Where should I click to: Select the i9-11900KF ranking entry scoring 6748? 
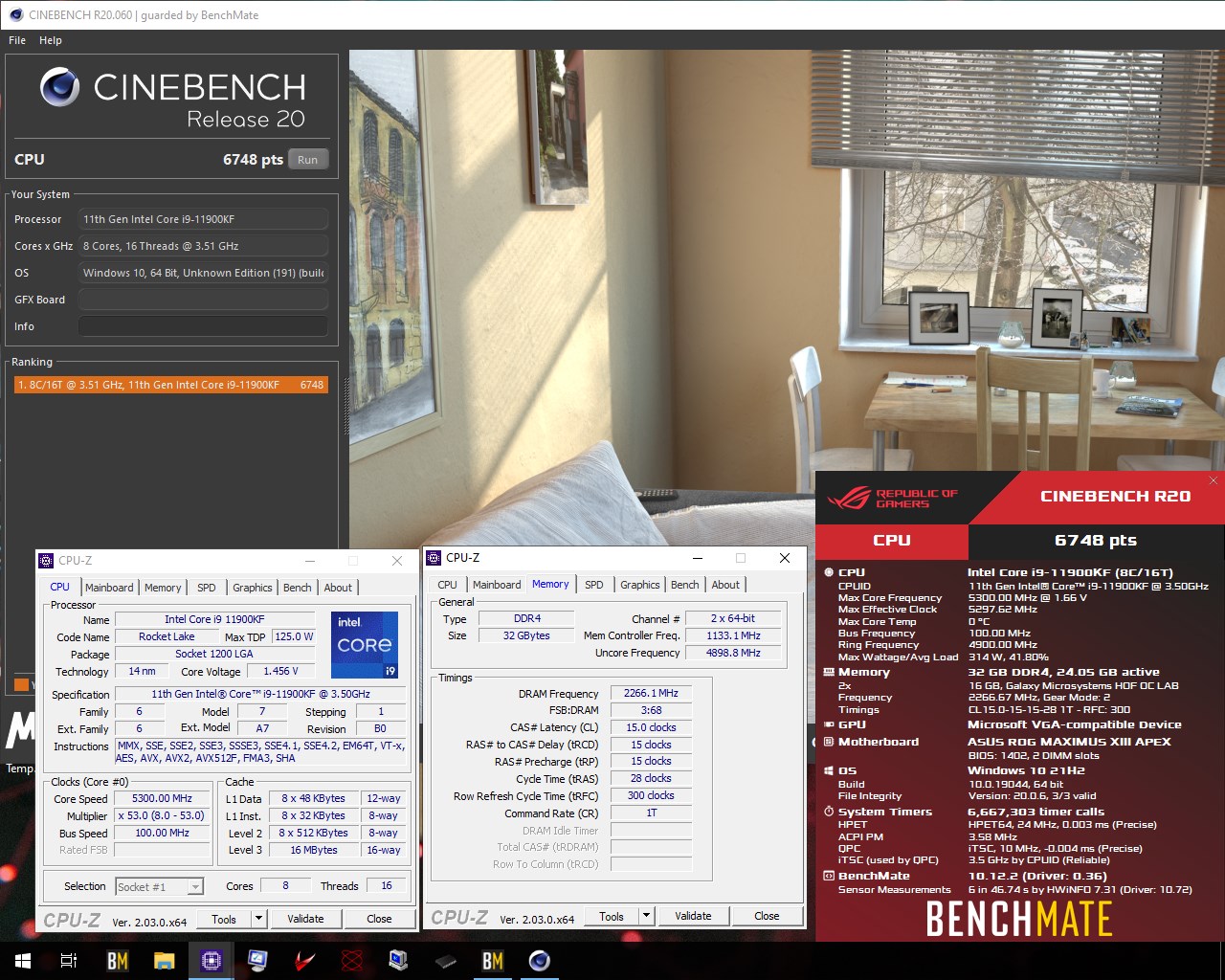[170, 385]
